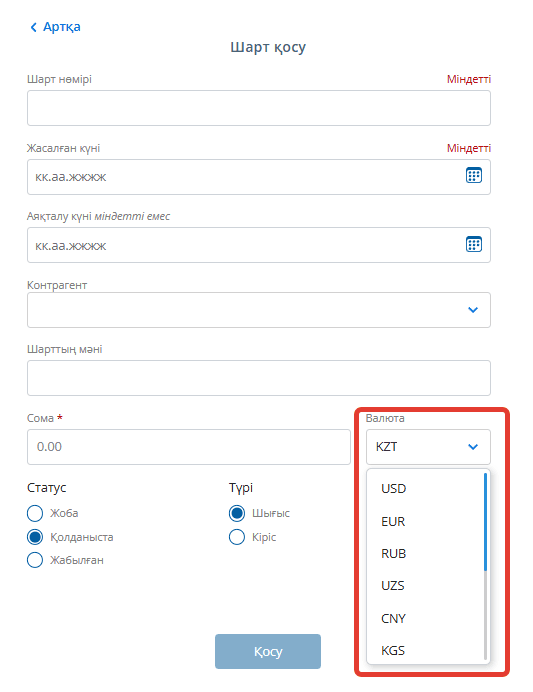Click the Қосу submit button

pos(268,651)
